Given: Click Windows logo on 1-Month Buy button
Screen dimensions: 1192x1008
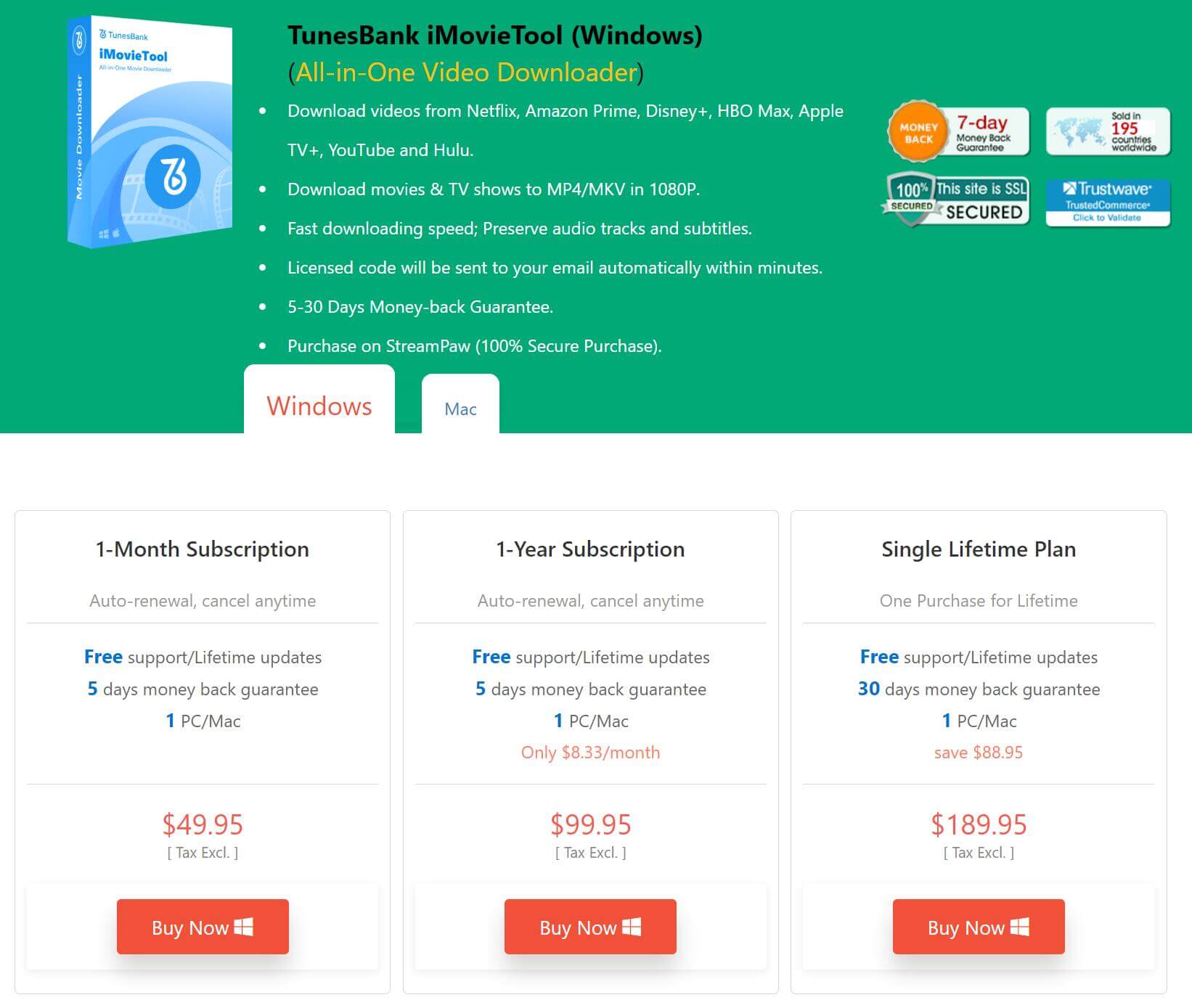Looking at the screenshot, I should 243,927.
